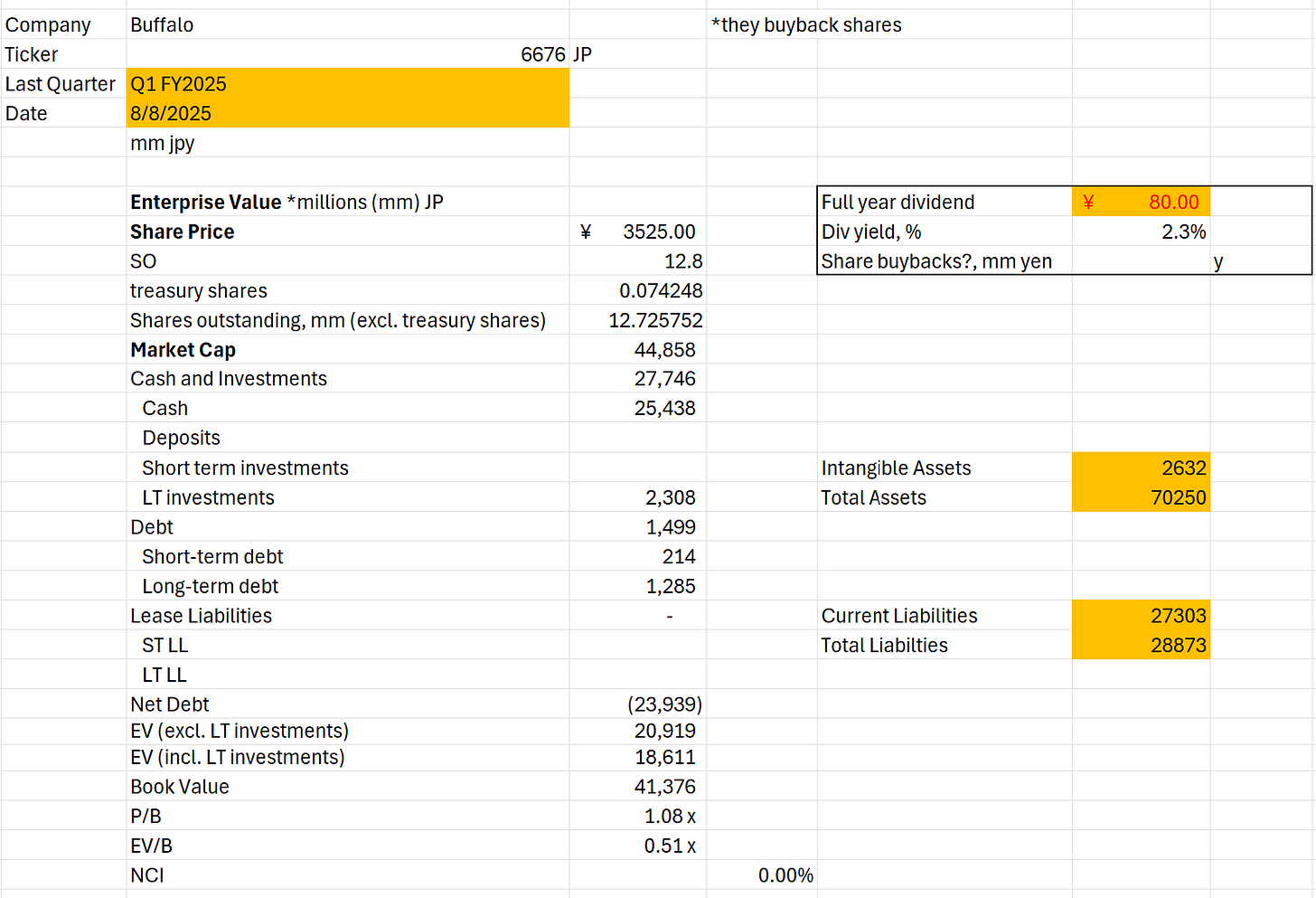This screenshot has width=1316, height=898.
Task: Click the "Intangible Assets" label
Action: pos(896,468)
